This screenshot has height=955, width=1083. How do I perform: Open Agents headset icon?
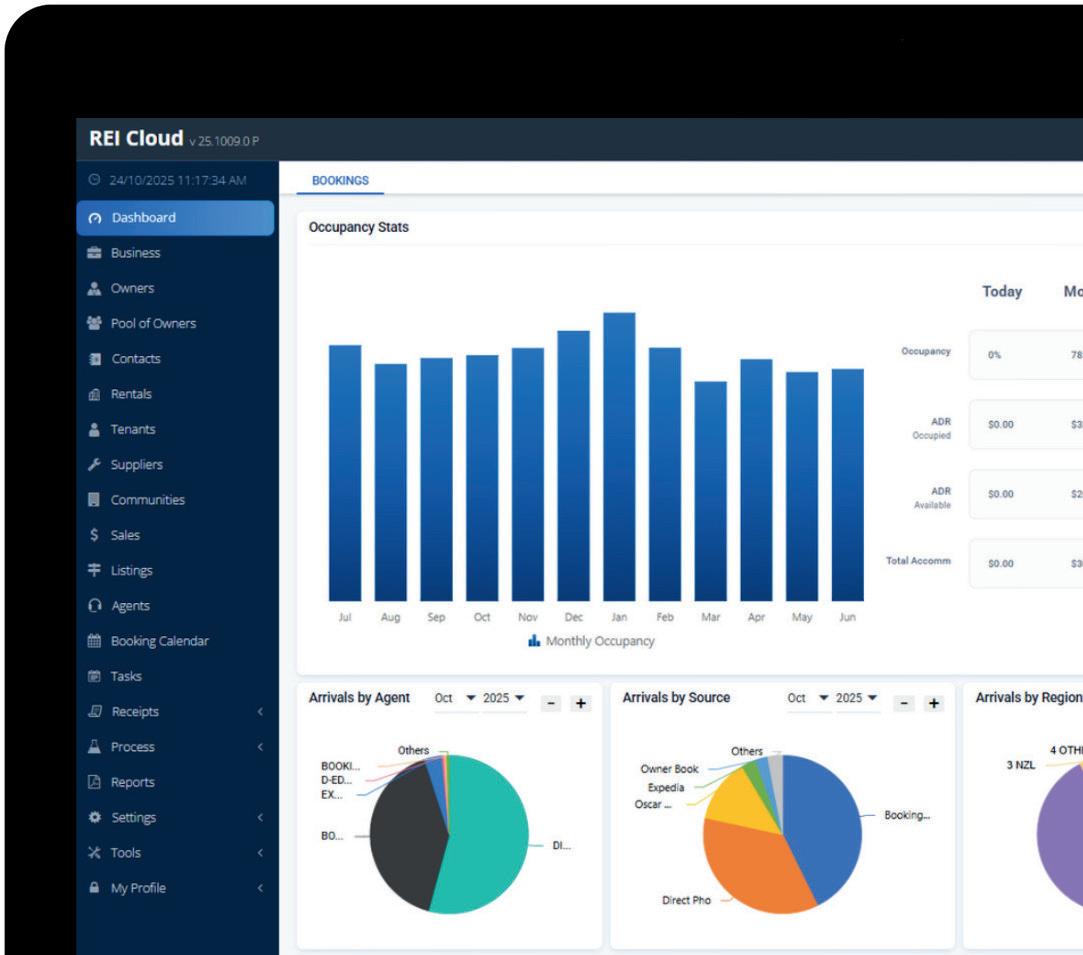pos(95,606)
